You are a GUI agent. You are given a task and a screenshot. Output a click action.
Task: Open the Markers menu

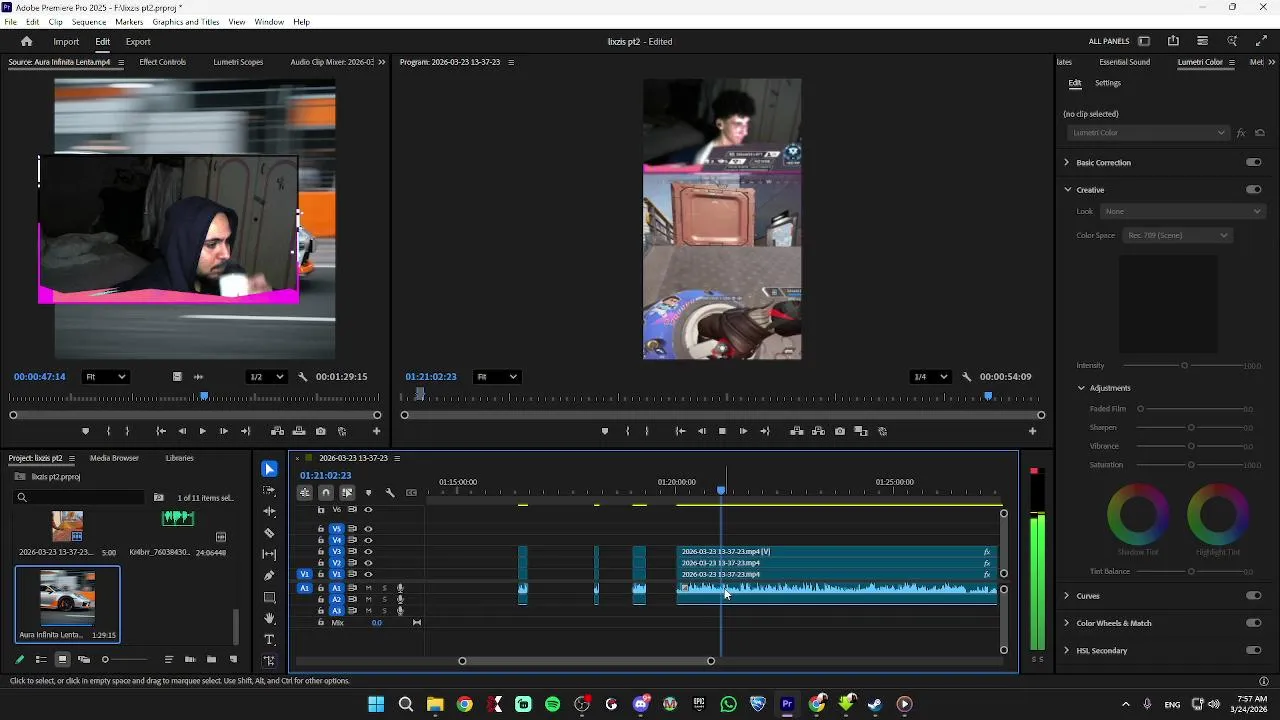coord(129,22)
